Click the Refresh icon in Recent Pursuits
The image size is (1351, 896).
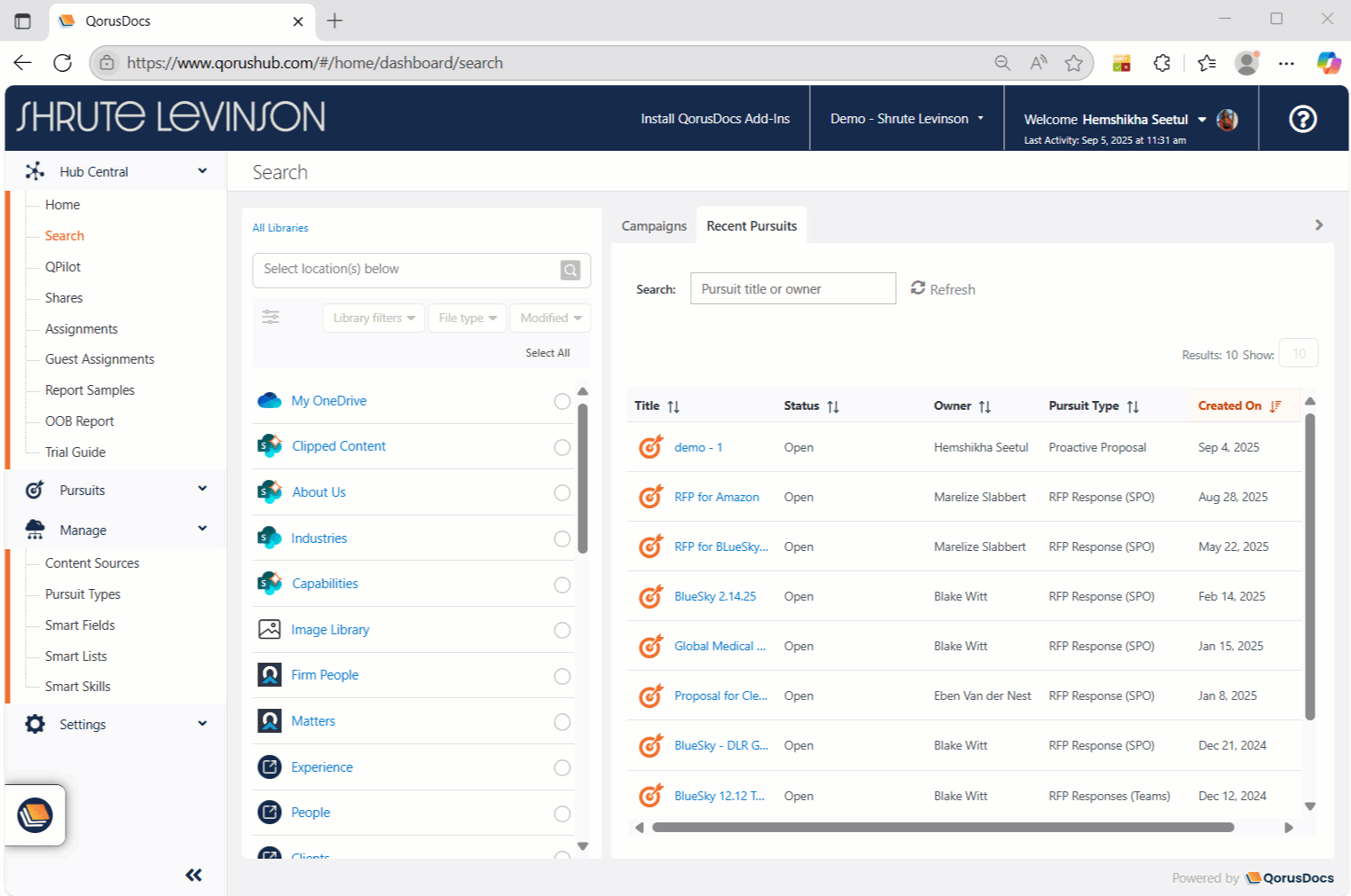[918, 288]
